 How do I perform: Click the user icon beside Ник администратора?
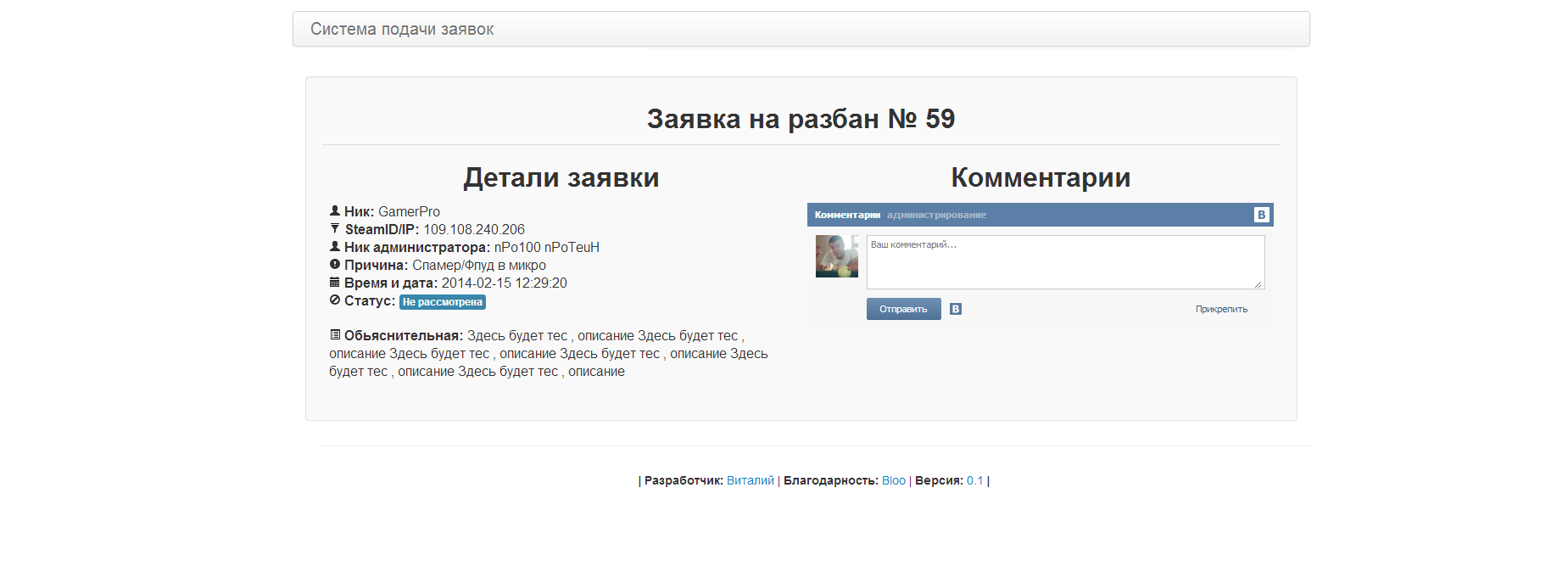coord(335,247)
